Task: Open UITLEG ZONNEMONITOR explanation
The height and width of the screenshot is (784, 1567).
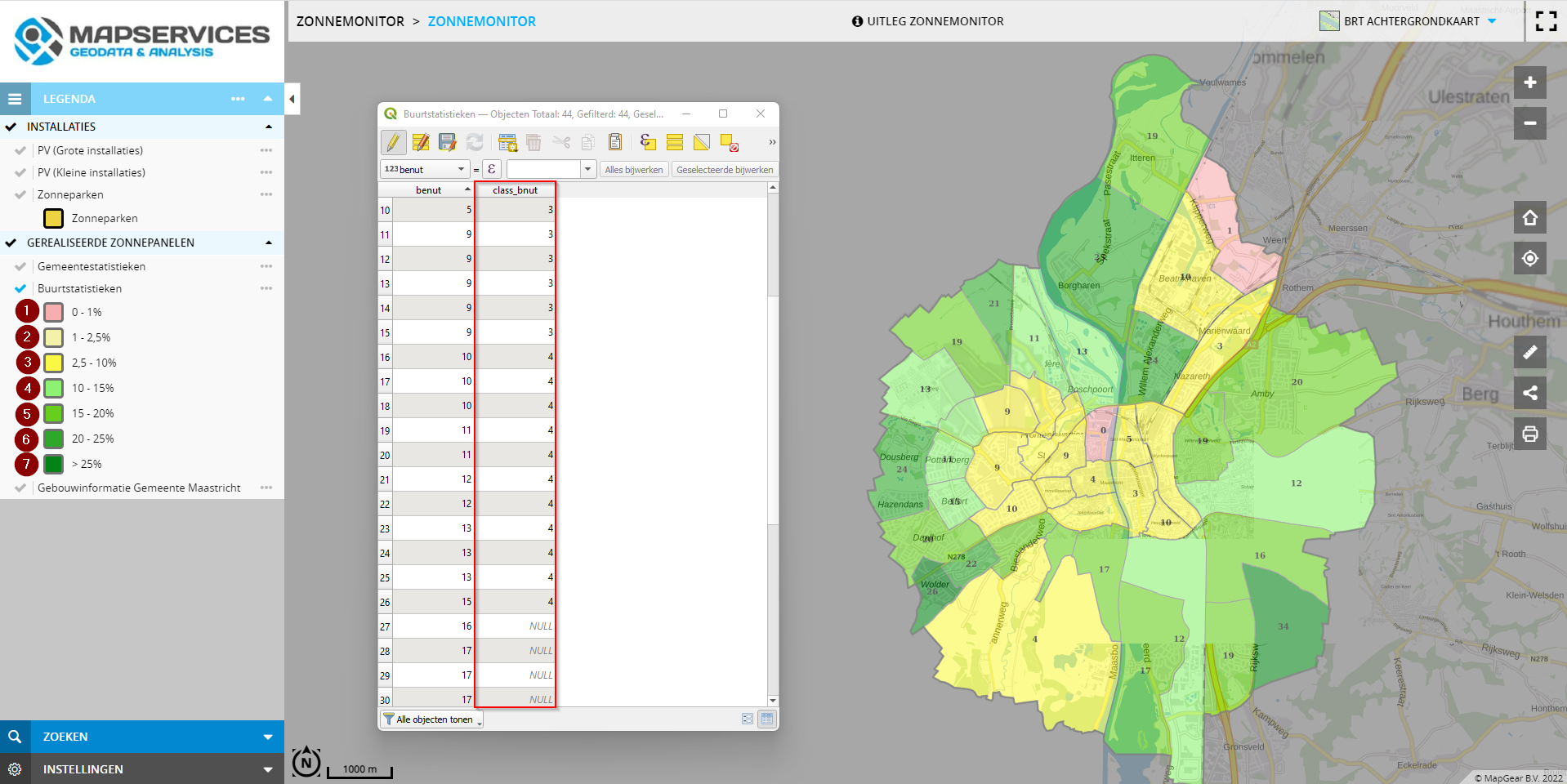Action: click(927, 21)
